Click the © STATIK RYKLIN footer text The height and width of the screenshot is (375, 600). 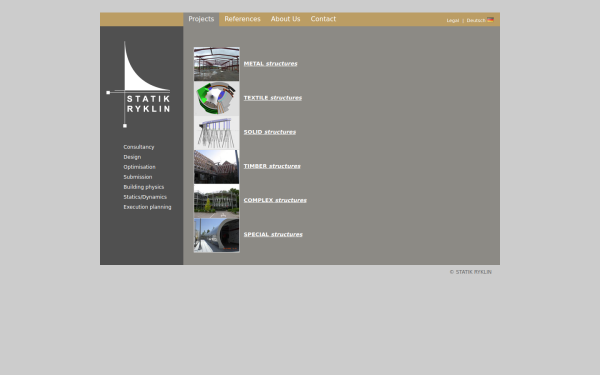[470, 272]
